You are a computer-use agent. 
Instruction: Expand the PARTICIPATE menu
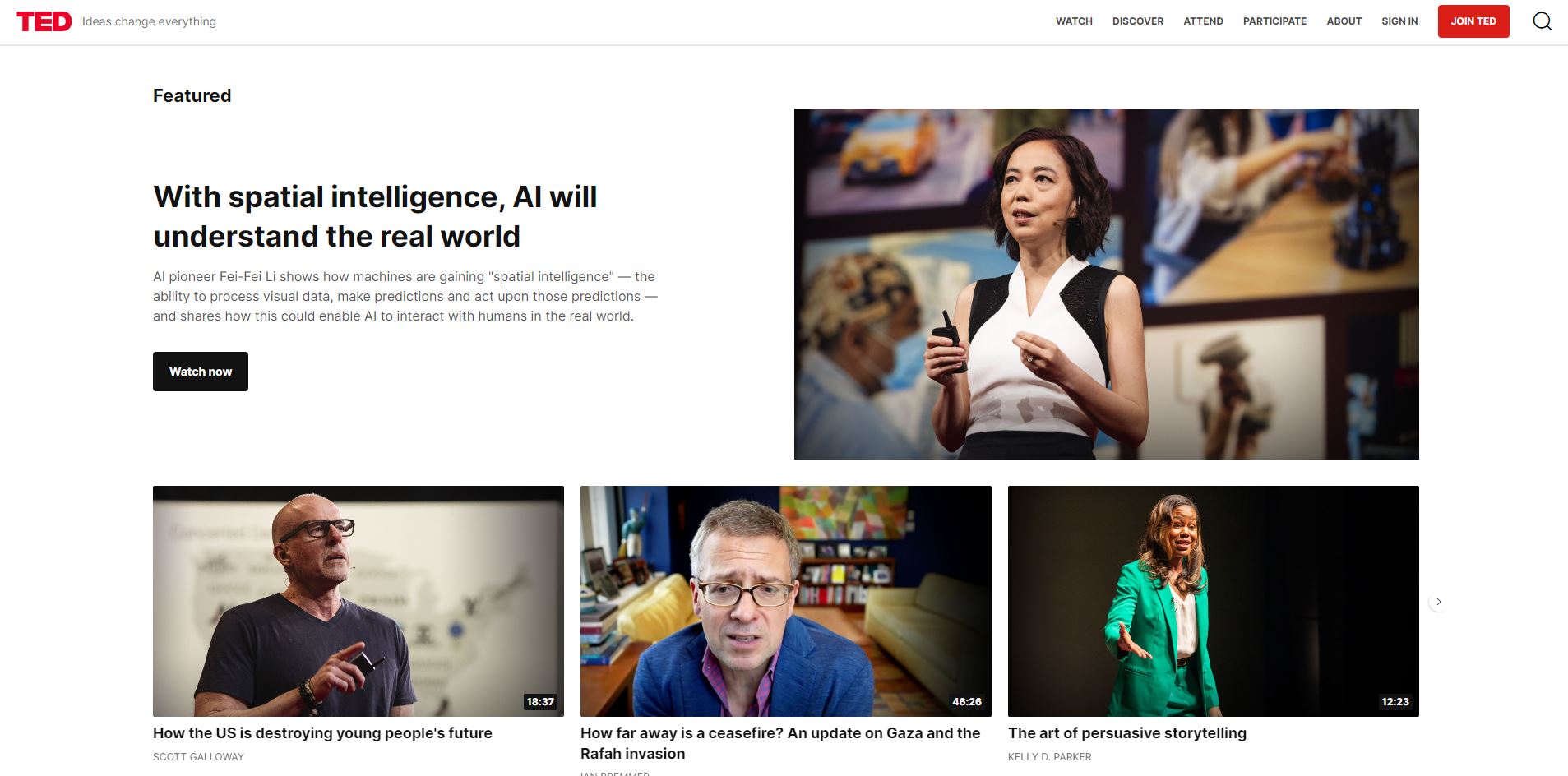[x=1274, y=21]
